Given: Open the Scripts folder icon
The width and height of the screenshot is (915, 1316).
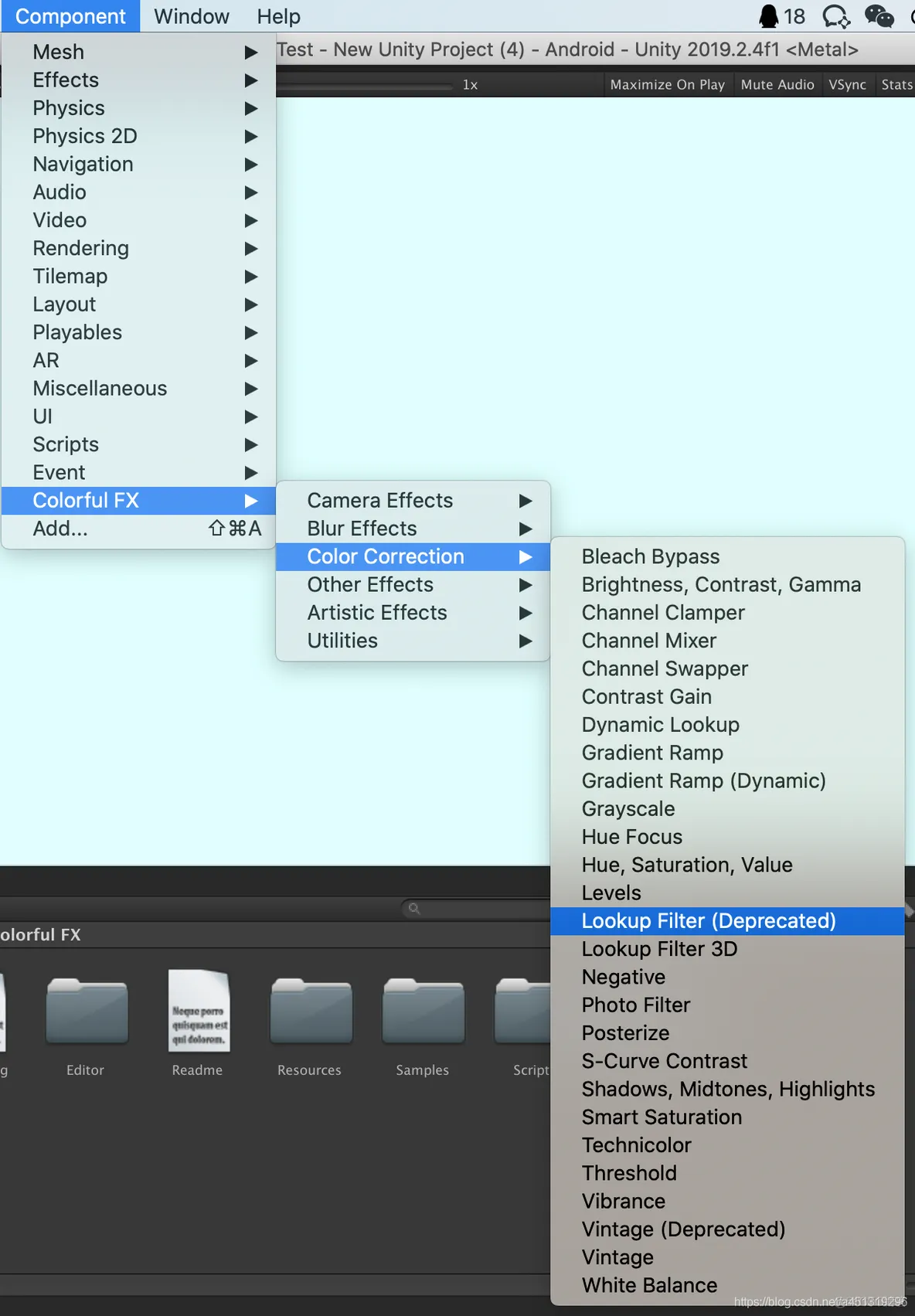Looking at the screenshot, I should pyautogui.click(x=522, y=1012).
